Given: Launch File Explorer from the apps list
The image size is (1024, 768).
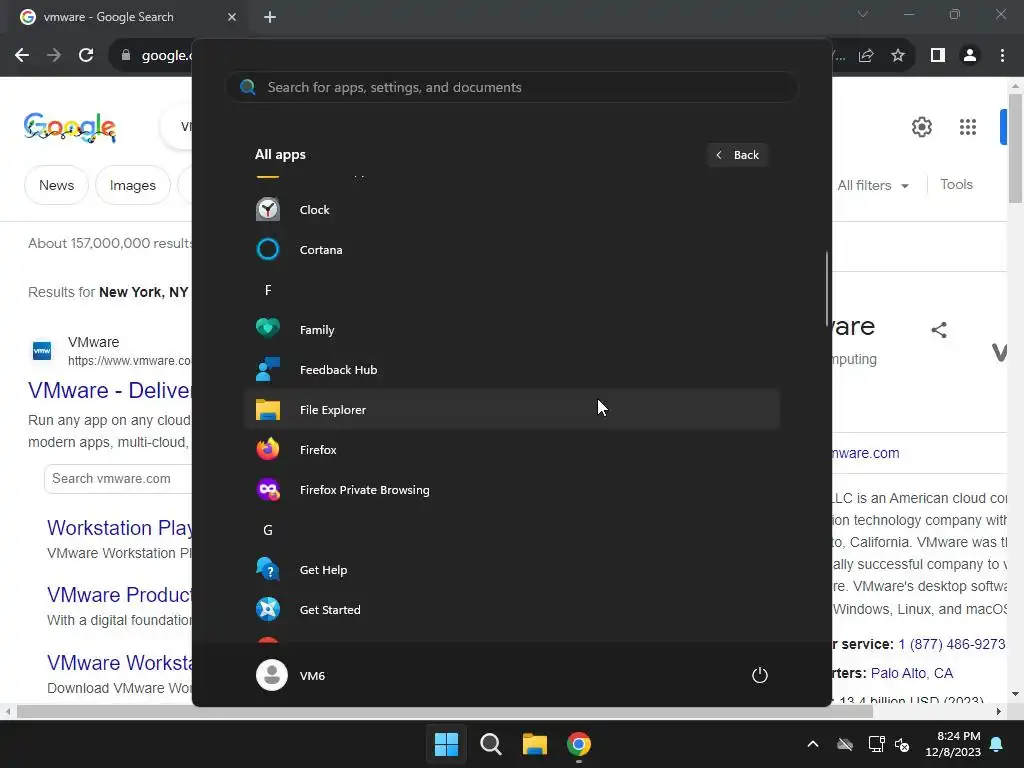Looking at the screenshot, I should (511, 409).
